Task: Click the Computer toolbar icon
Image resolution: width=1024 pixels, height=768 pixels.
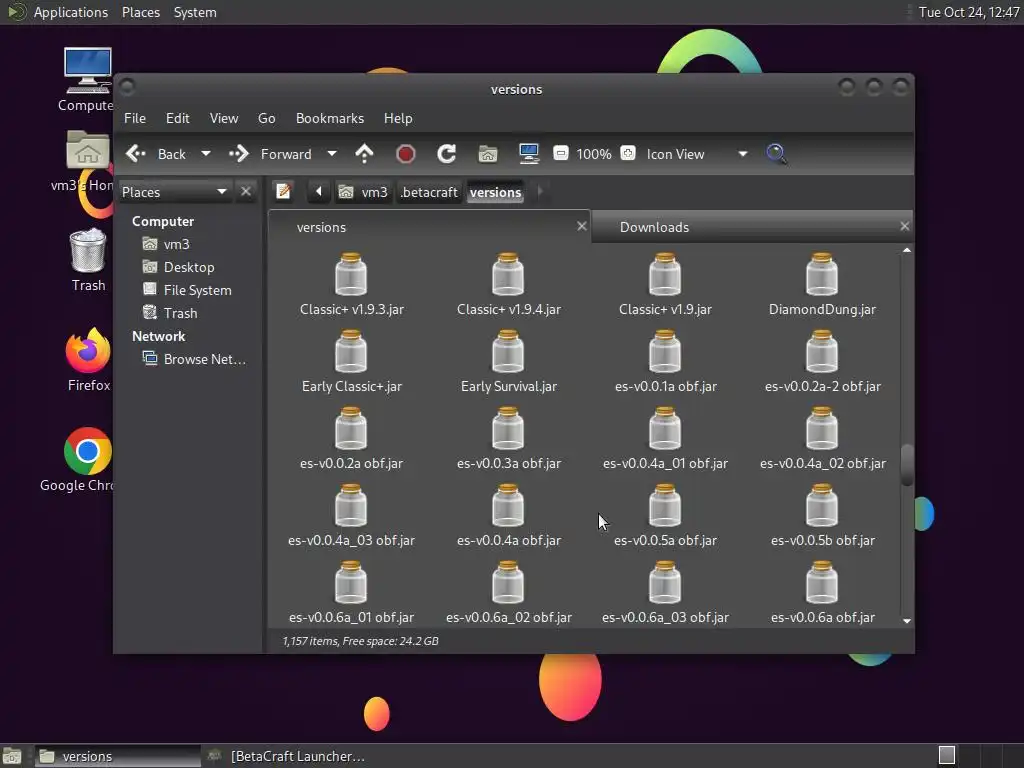Action: tap(529, 154)
